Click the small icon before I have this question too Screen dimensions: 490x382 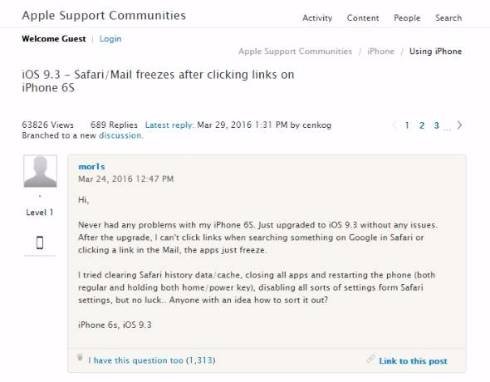click(80, 358)
